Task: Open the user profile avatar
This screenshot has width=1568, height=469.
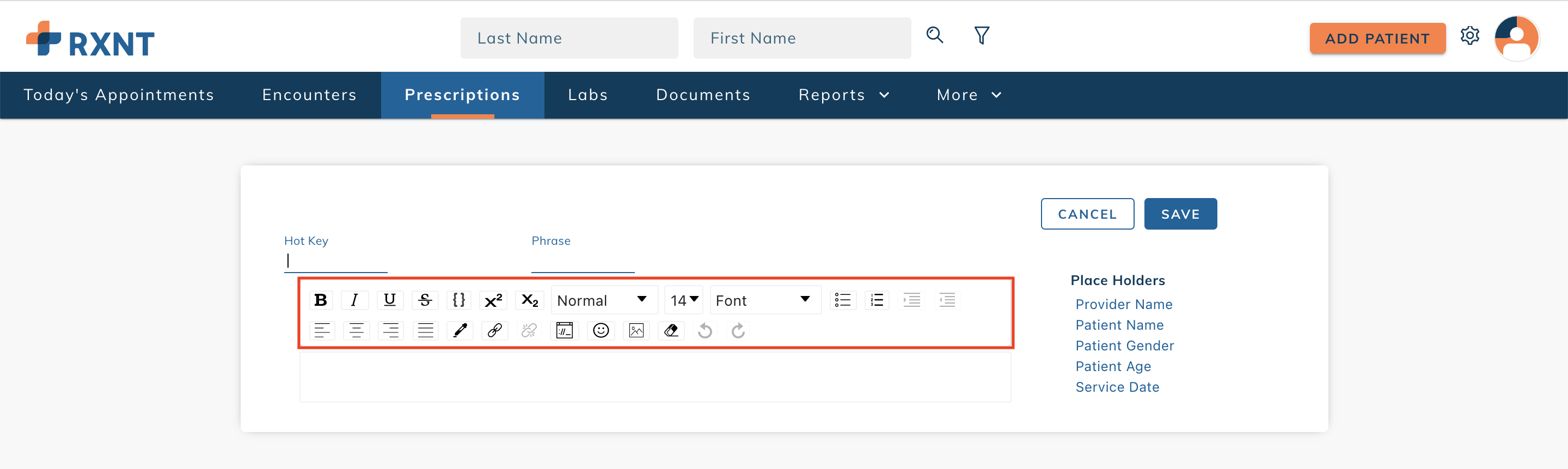Action: [x=1516, y=38]
